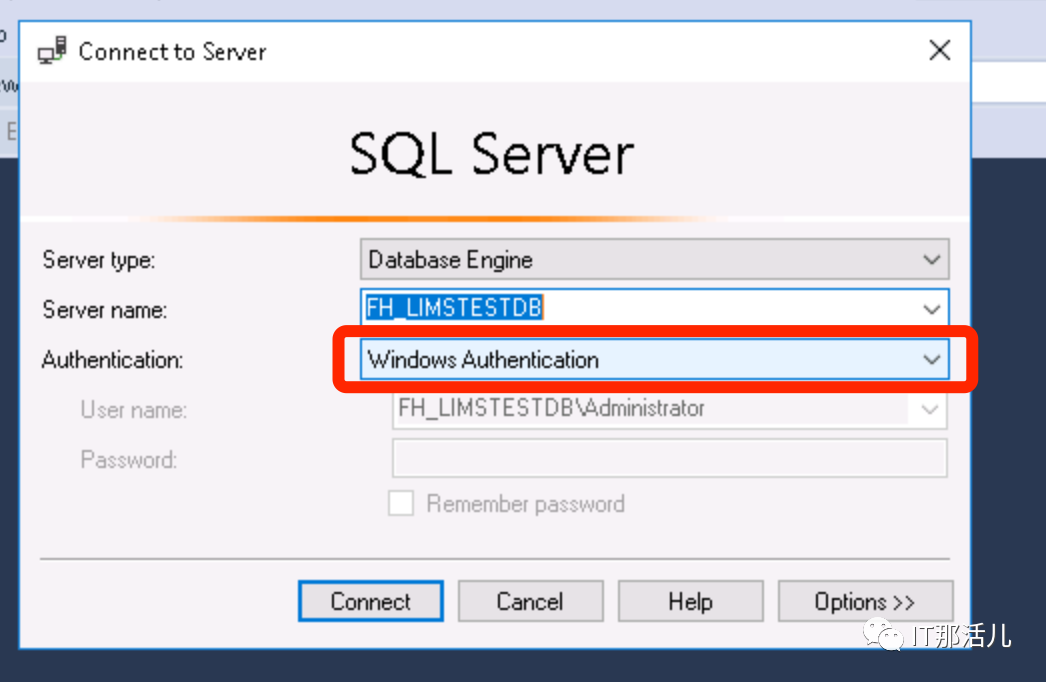This screenshot has height=682, width=1046.
Task: Click the Windows Authentication combo box text
Action: pos(483,360)
